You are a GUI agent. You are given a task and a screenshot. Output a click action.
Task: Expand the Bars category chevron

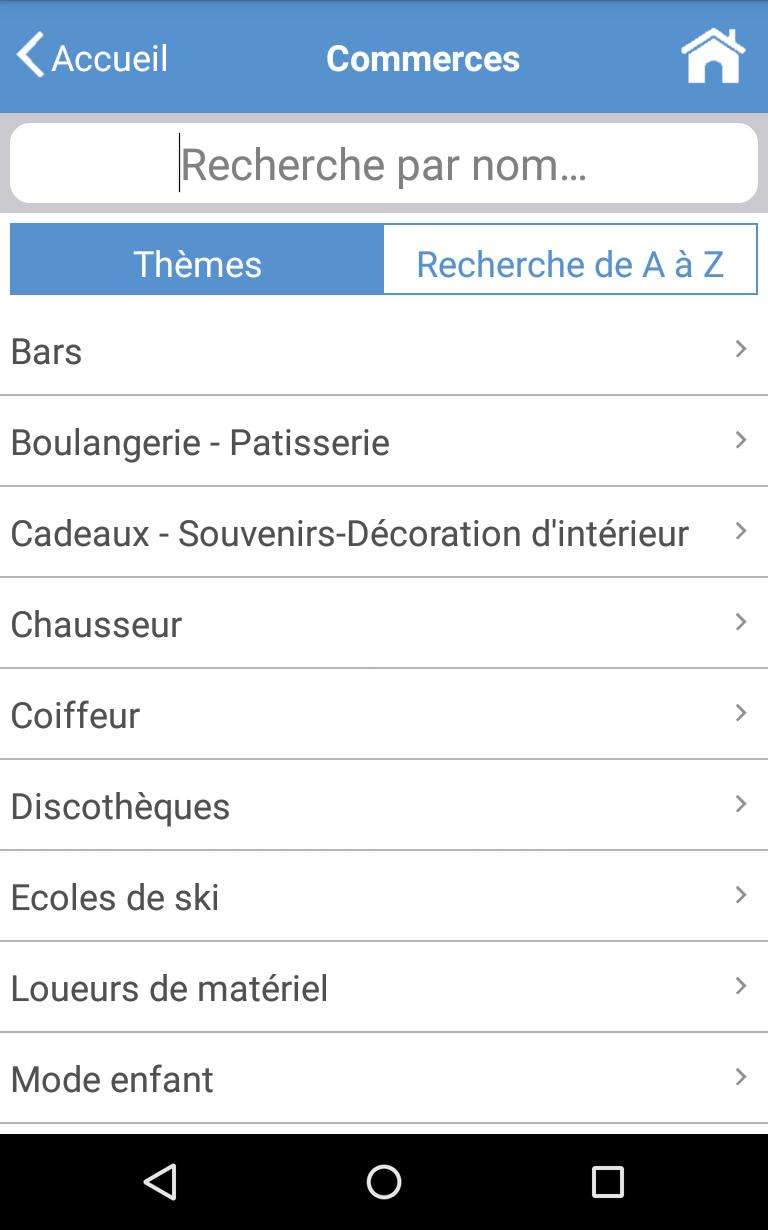click(741, 349)
